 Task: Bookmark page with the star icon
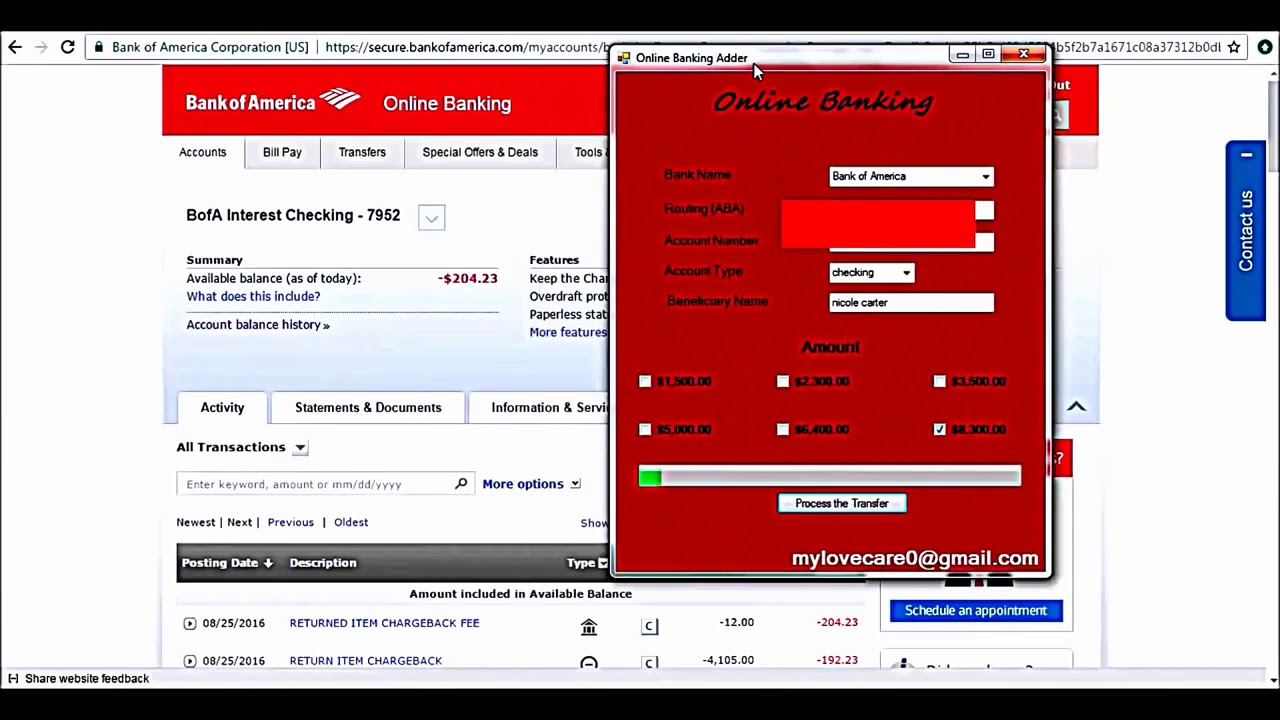[1234, 47]
